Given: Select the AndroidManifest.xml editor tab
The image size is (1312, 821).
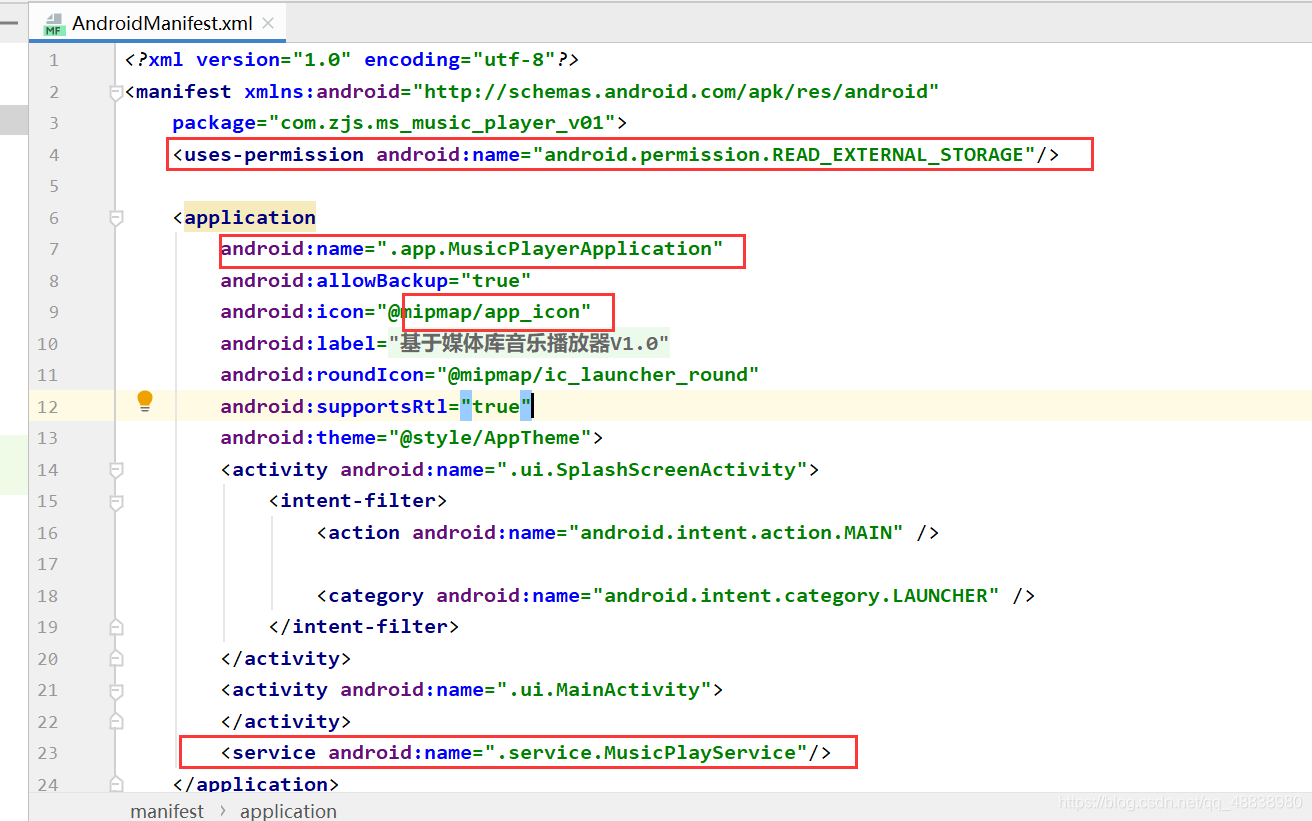Looking at the screenshot, I should pyautogui.click(x=160, y=23).
